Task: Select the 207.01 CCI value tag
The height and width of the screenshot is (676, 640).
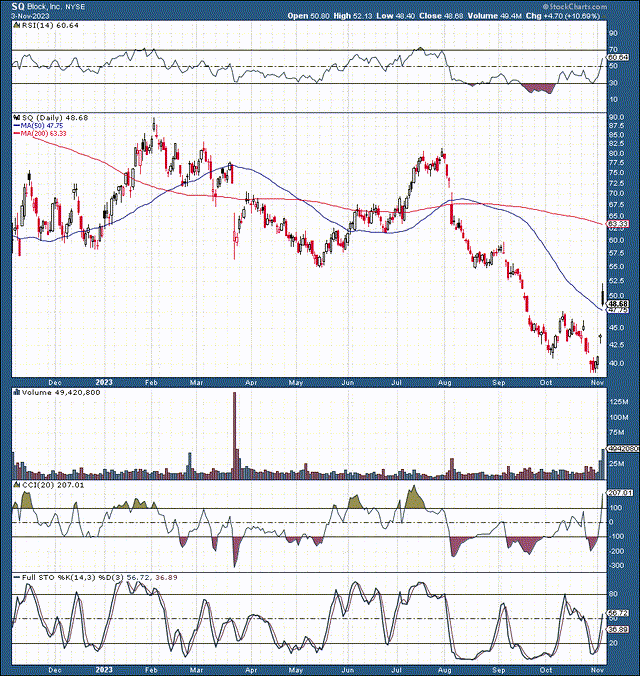Action: click(x=617, y=493)
